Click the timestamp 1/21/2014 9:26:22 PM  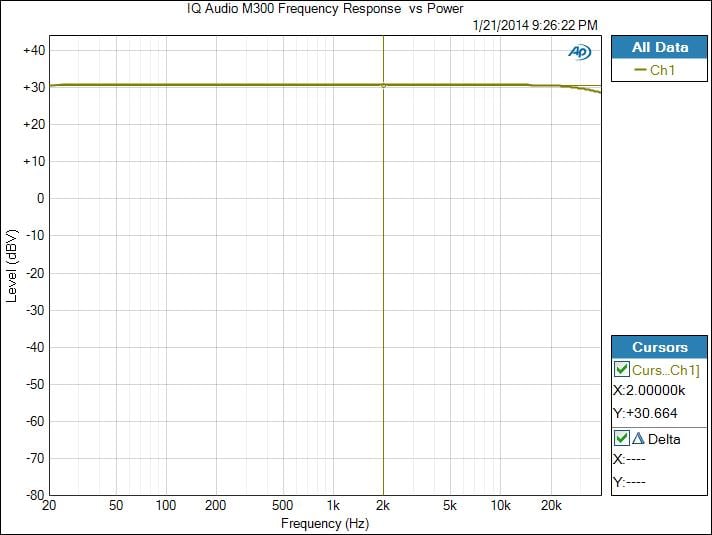click(535, 24)
